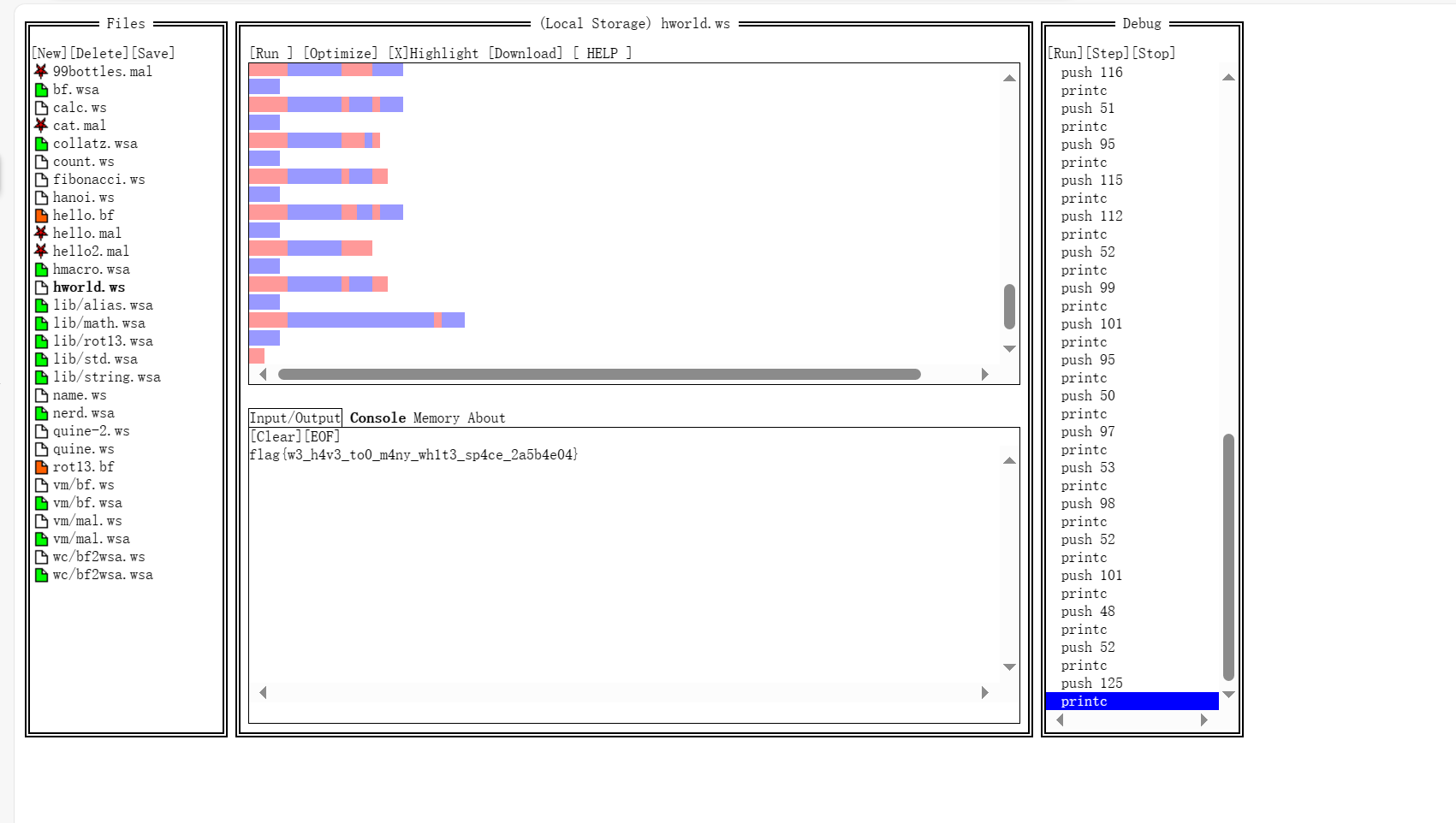Select the highlighted printc instruction
Image resolution: width=1456 pixels, height=823 pixels.
(x=1132, y=702)
